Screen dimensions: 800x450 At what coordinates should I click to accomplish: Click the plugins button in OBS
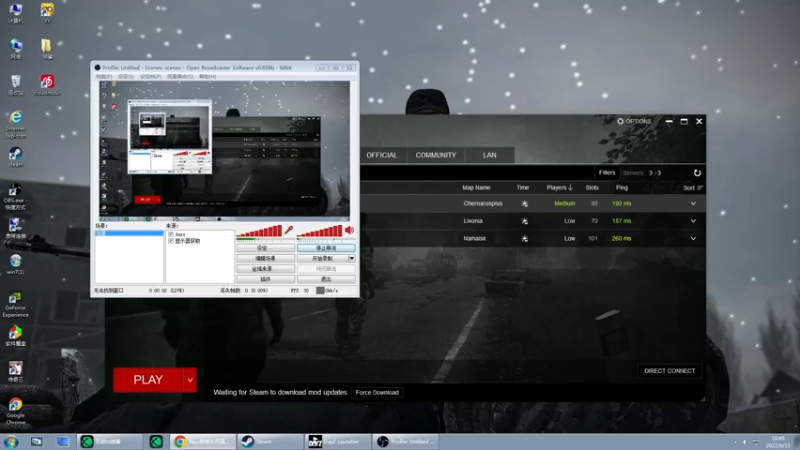[x=265, y=279]
